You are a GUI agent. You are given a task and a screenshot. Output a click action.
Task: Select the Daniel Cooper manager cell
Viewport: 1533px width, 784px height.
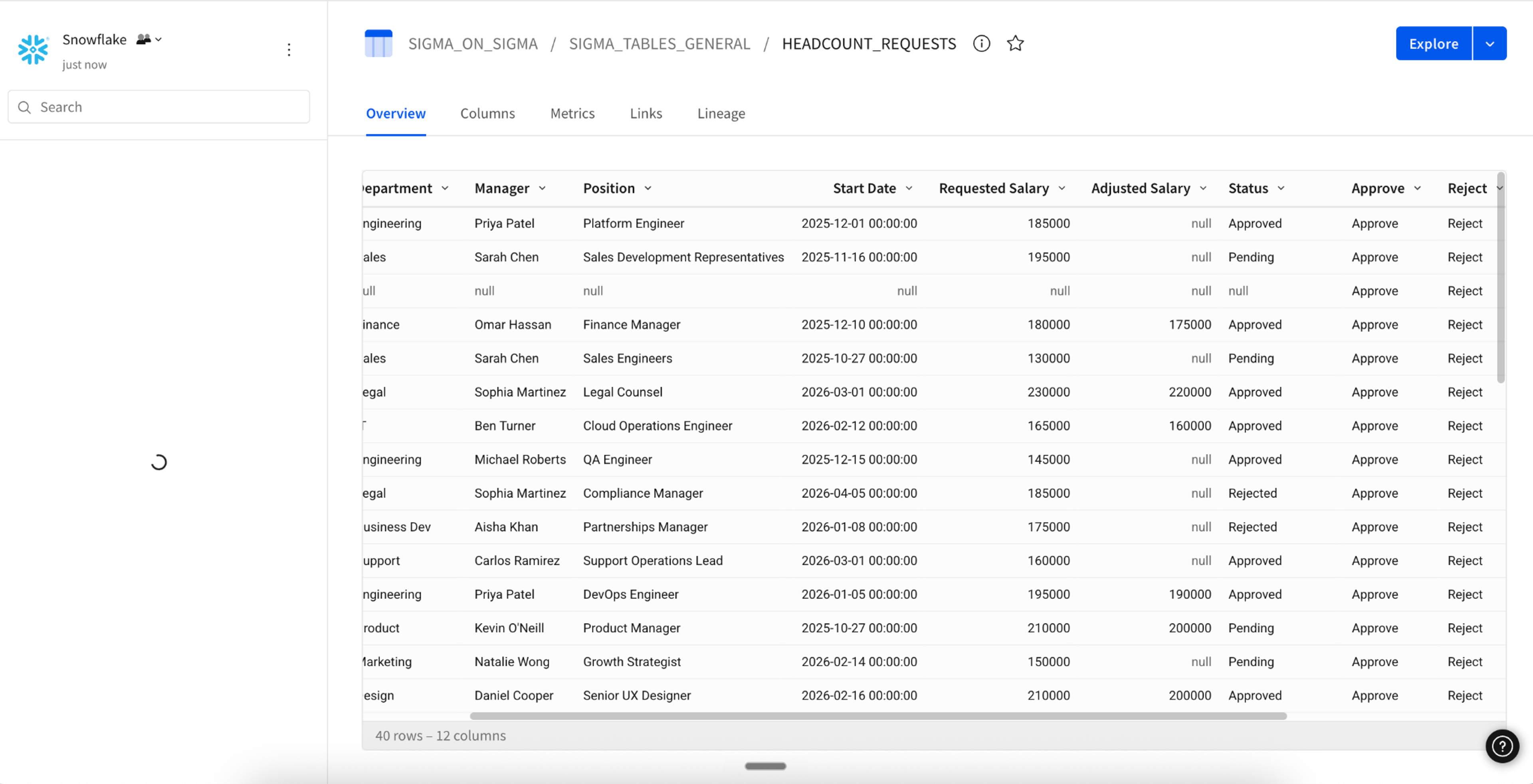513,695
